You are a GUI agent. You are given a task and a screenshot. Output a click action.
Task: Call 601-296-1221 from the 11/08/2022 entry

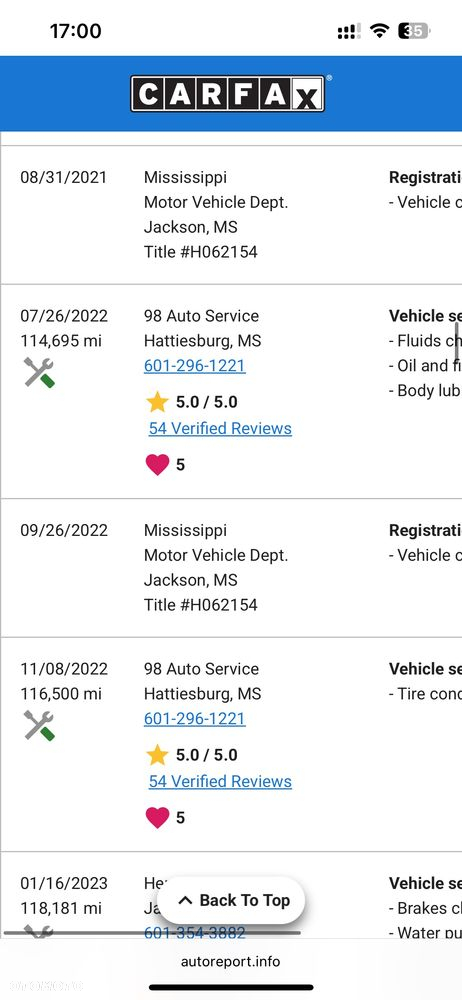click(195, 719)
